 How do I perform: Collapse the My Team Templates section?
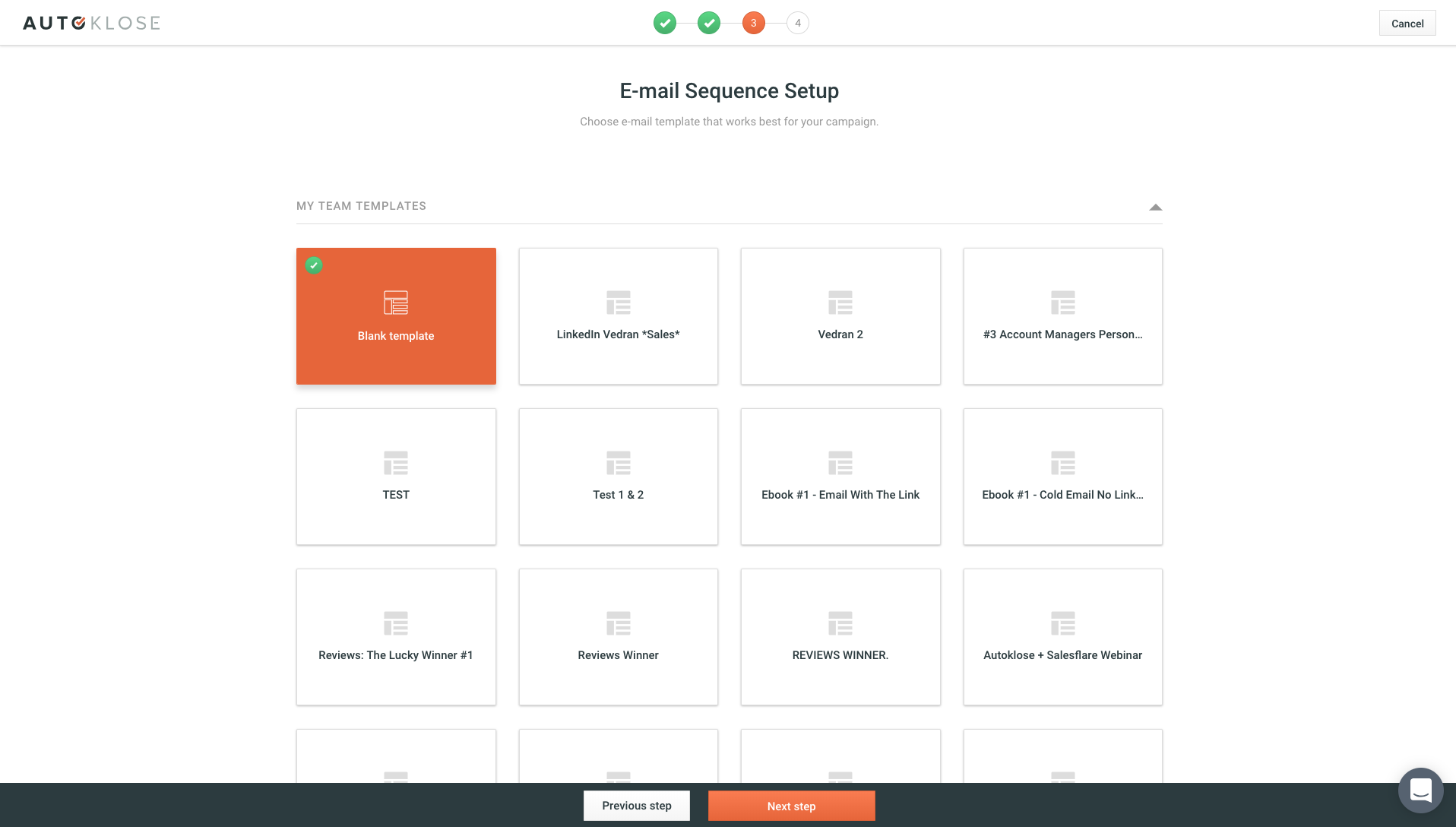(1155, 207)
